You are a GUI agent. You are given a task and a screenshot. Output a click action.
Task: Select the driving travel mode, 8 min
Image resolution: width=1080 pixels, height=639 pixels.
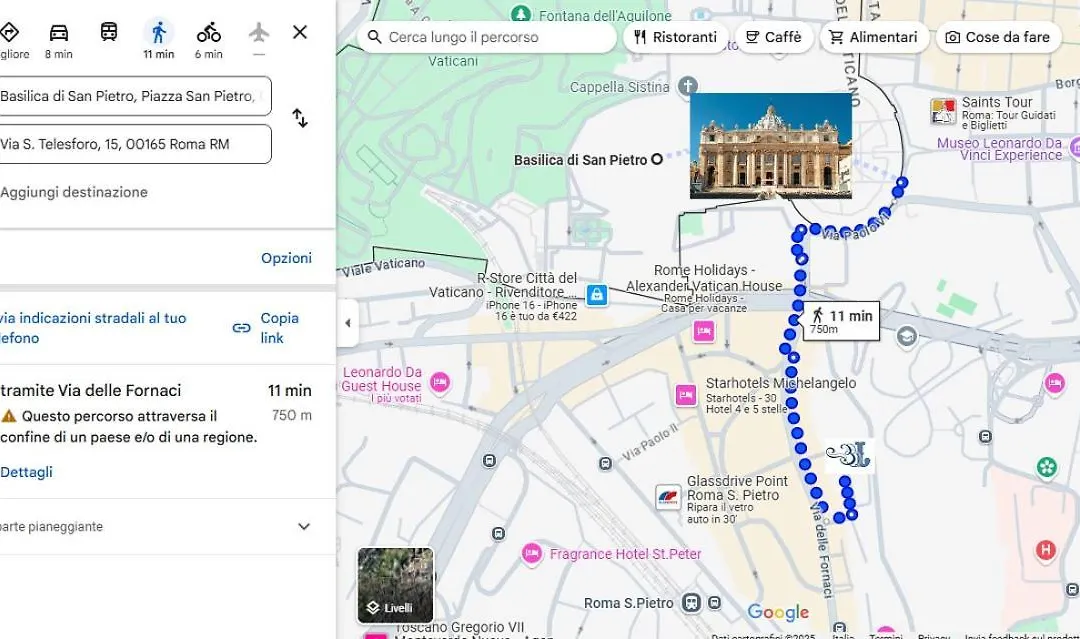coord(59,41)
